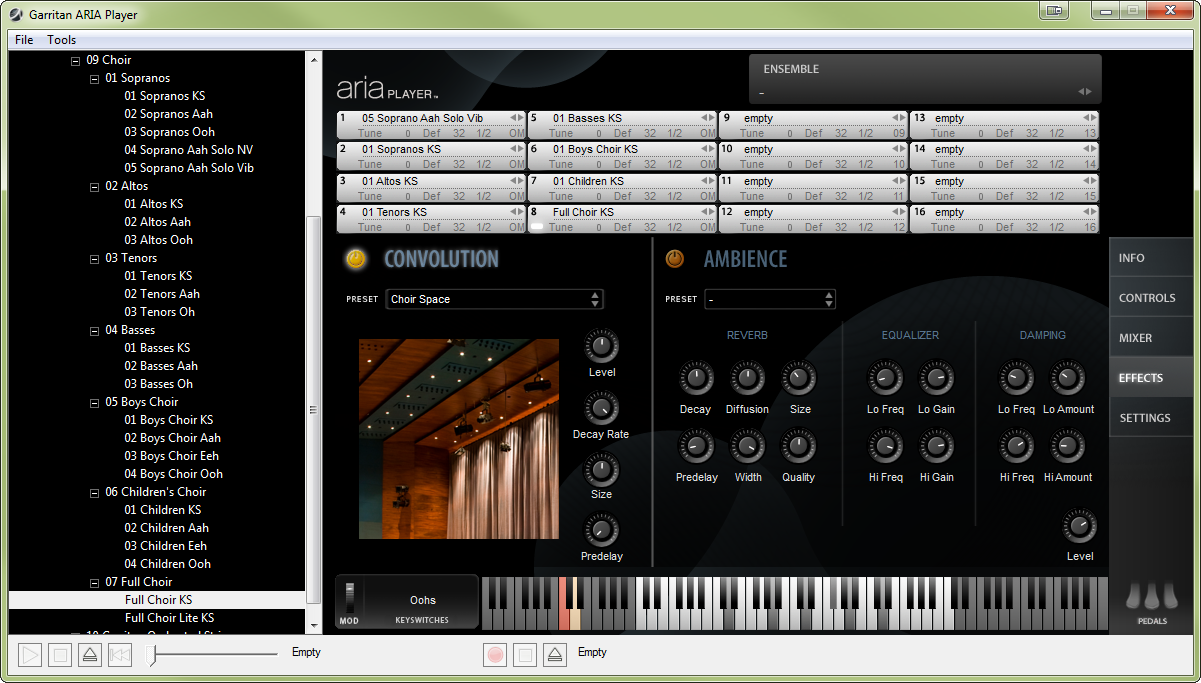
Task: Collapse the 01 Sopranos folder
Action: point(94,78)
